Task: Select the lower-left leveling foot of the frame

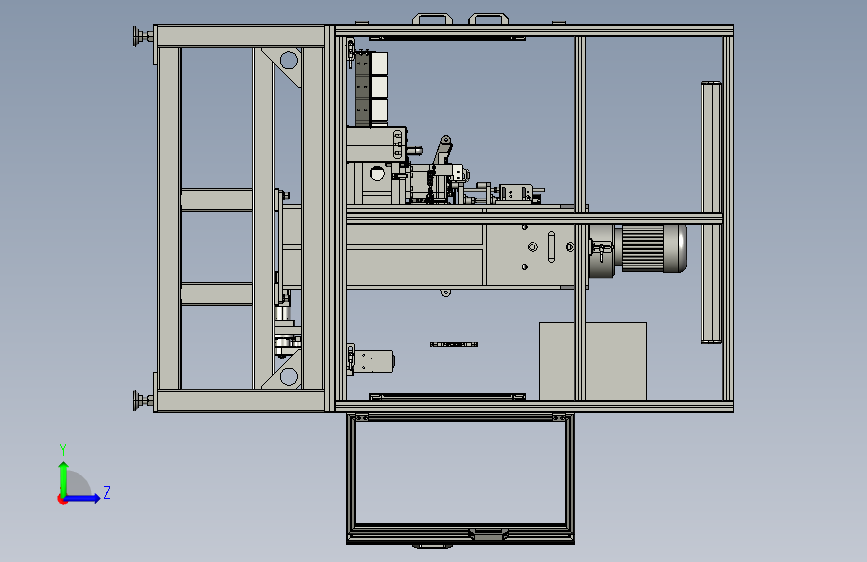Action: (x=143, y=400)
